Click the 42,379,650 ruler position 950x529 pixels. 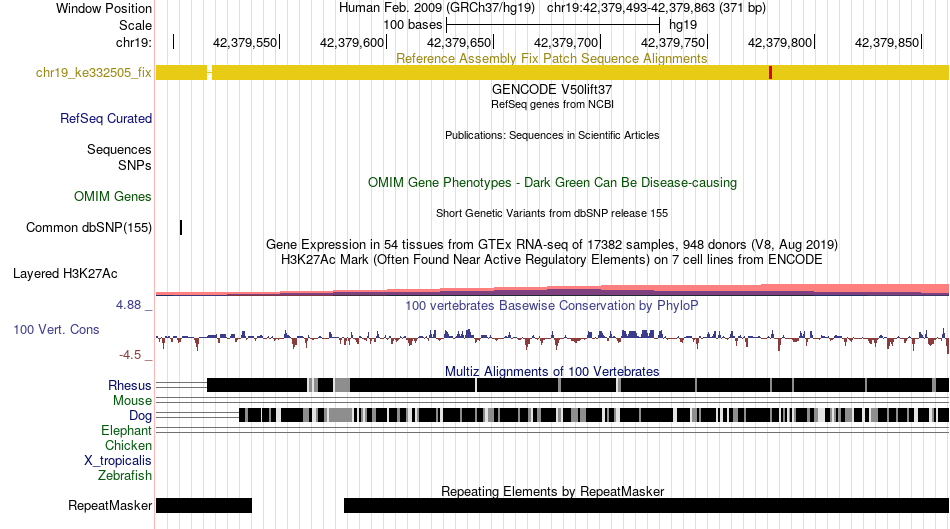pos(459,42)
